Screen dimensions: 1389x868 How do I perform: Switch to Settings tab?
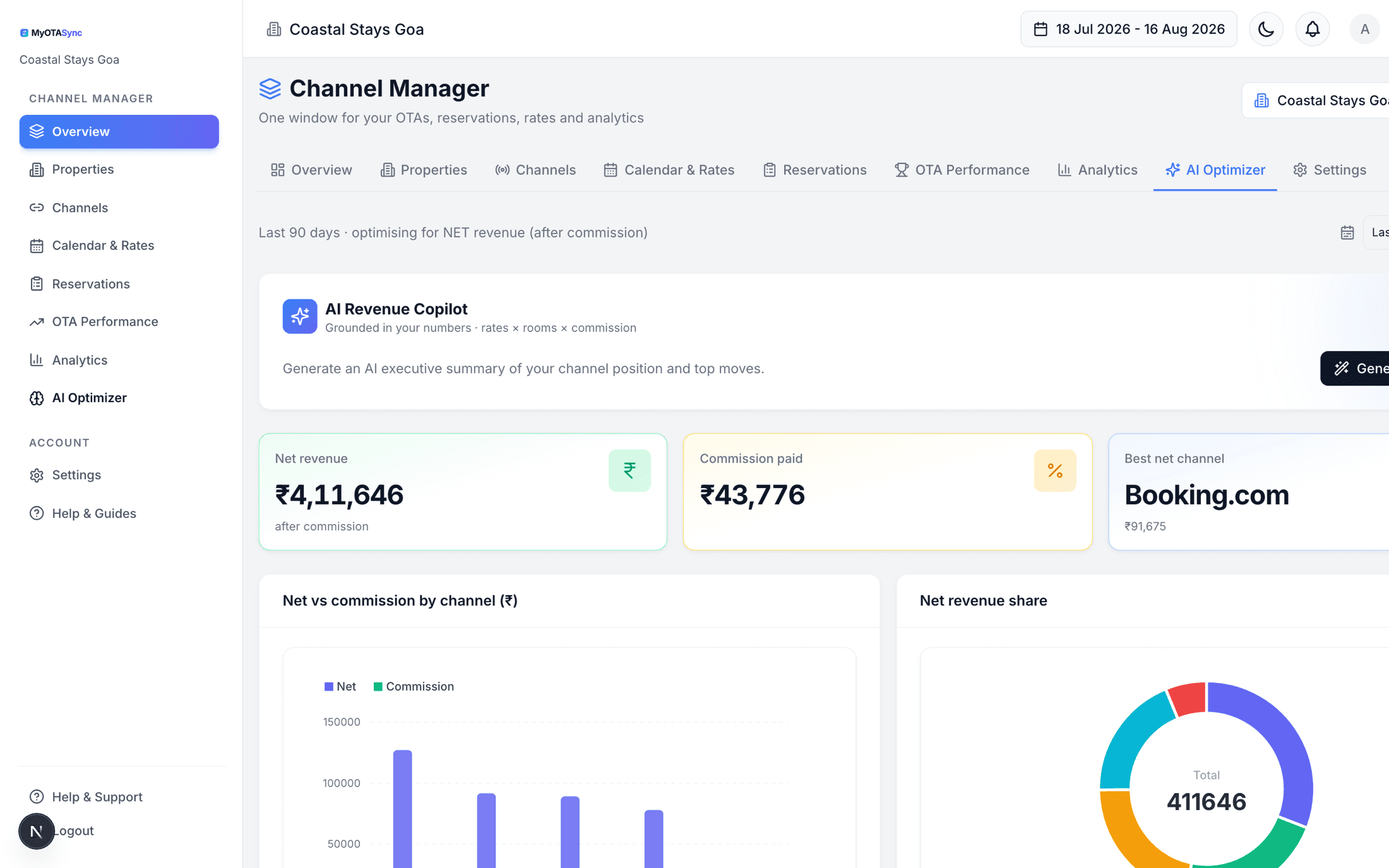pyautogui.click(x=1329, y=170)
